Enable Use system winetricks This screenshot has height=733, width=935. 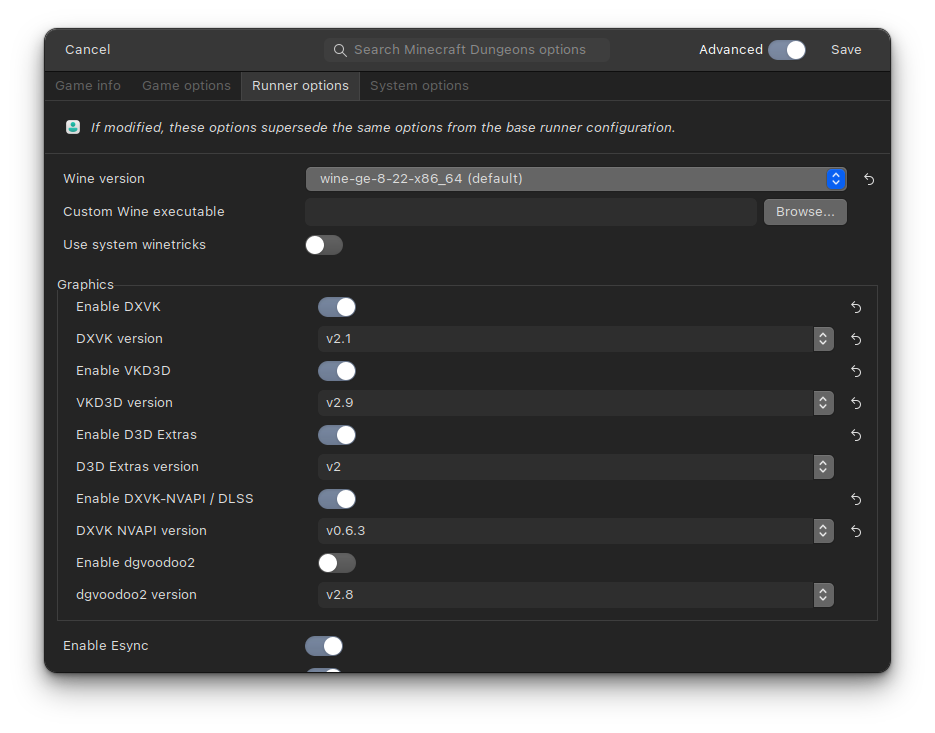[324, 245]
